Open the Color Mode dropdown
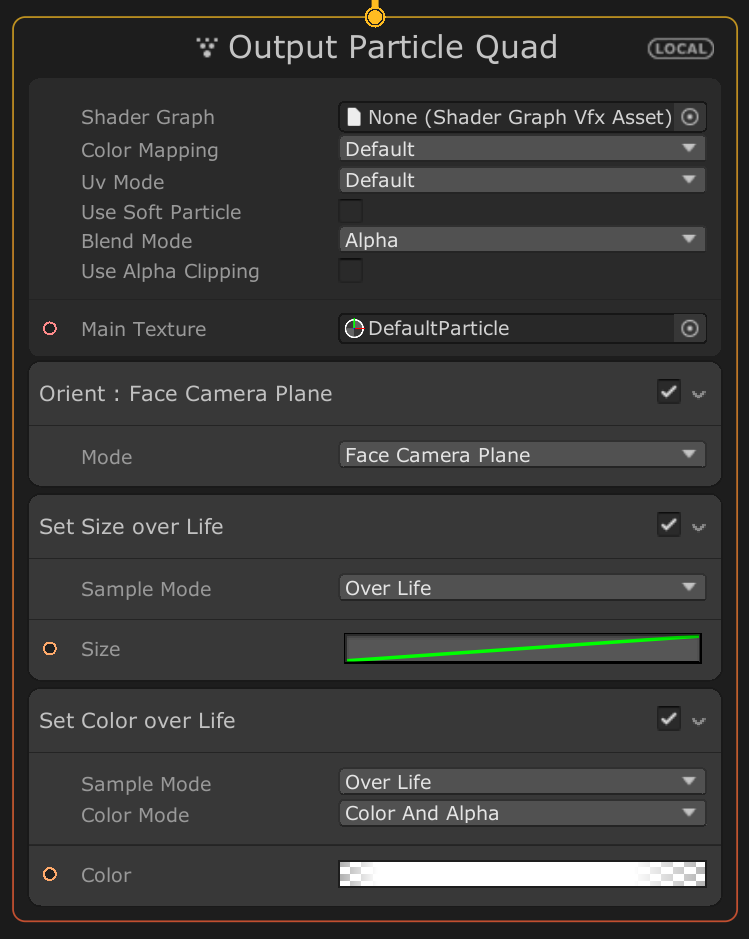The image size is (749, 939). click(x=522, y=813)
